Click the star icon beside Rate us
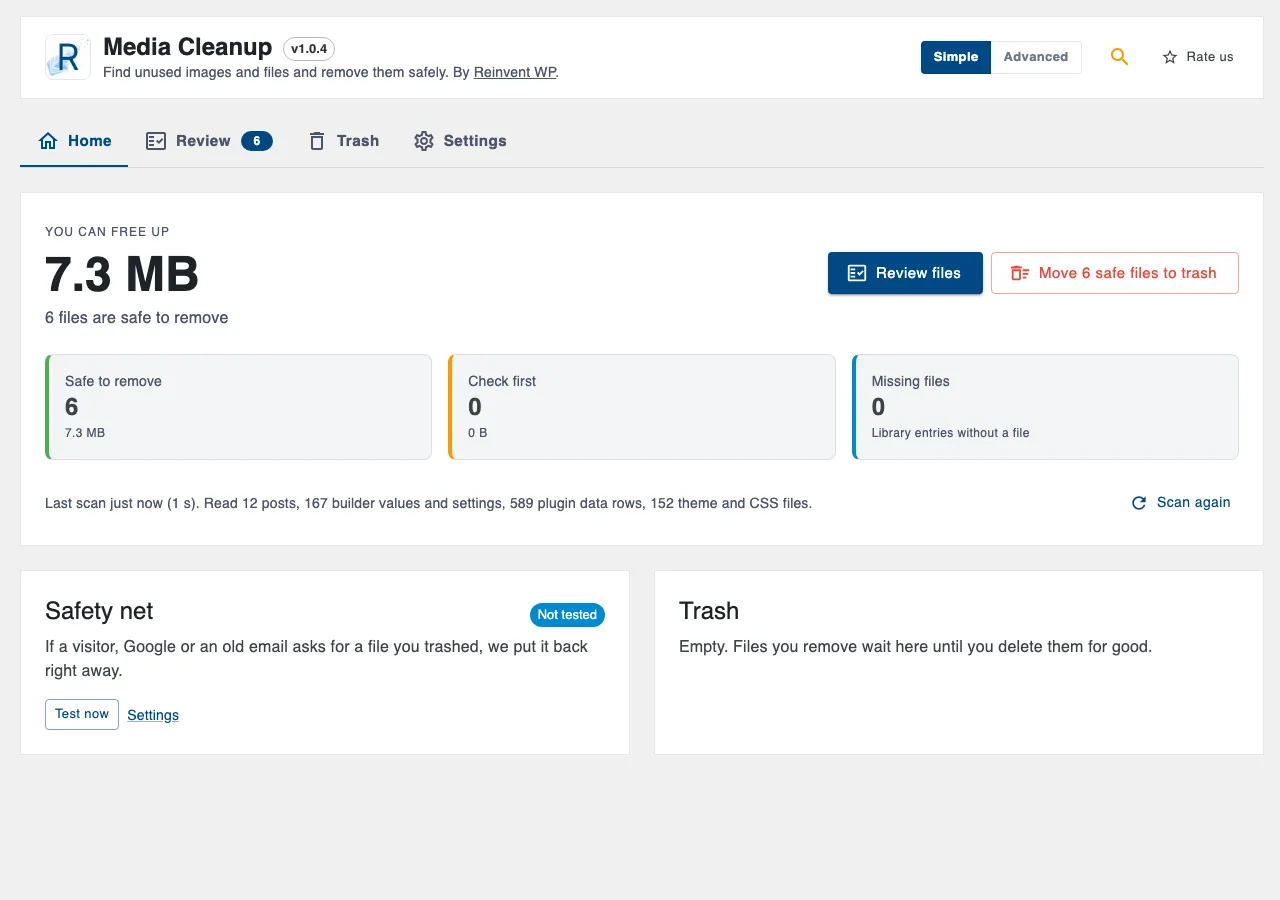 1170,57
